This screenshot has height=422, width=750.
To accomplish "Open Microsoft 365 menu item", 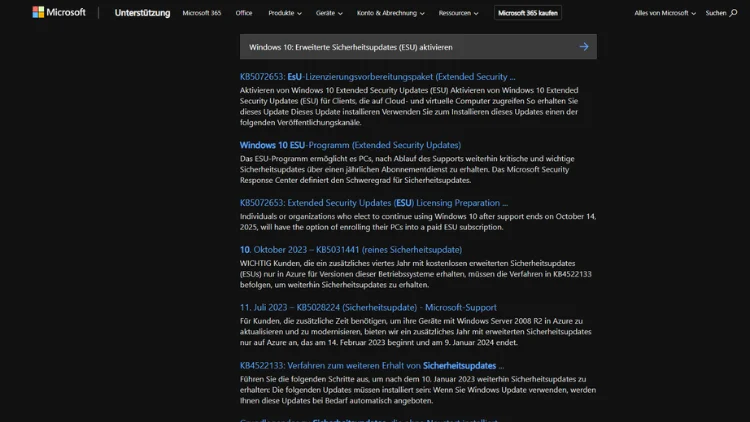I will click(201, 13).
